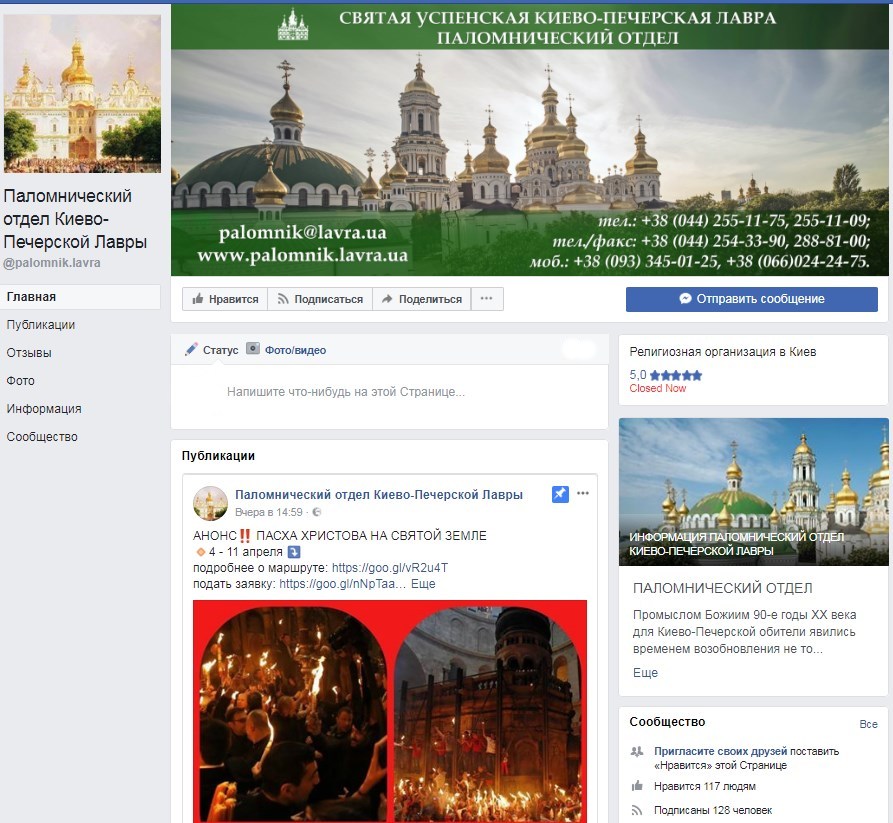
Task: Click the Информация Паломнический отдел image
Action: (753, 492)
